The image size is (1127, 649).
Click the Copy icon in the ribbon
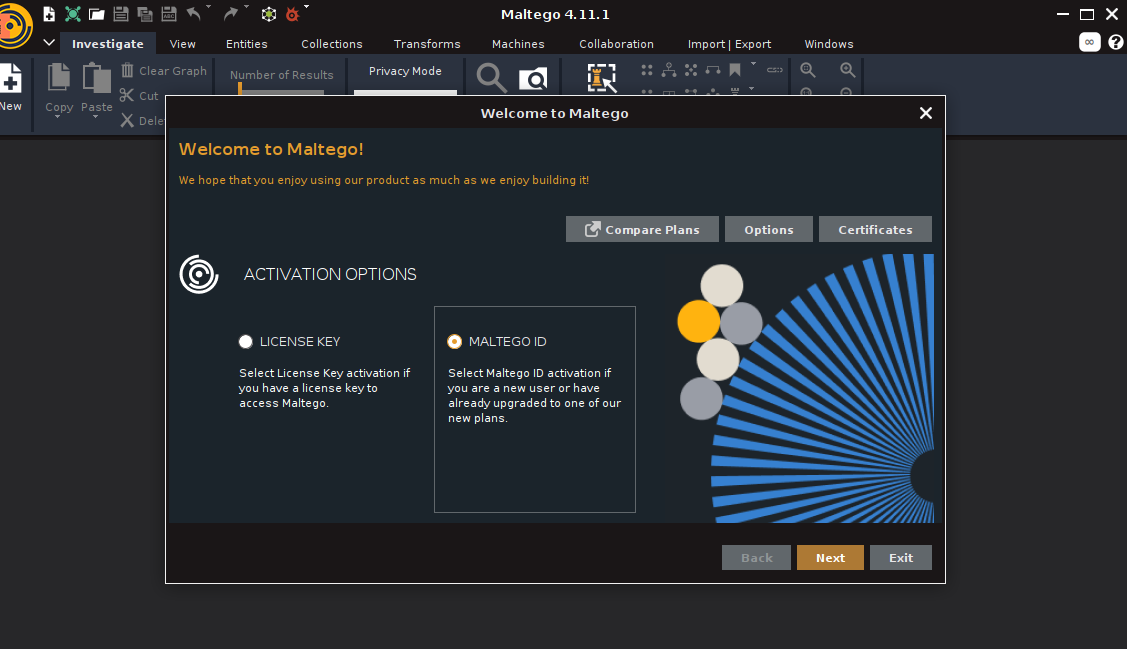click(x=59, y=77)
